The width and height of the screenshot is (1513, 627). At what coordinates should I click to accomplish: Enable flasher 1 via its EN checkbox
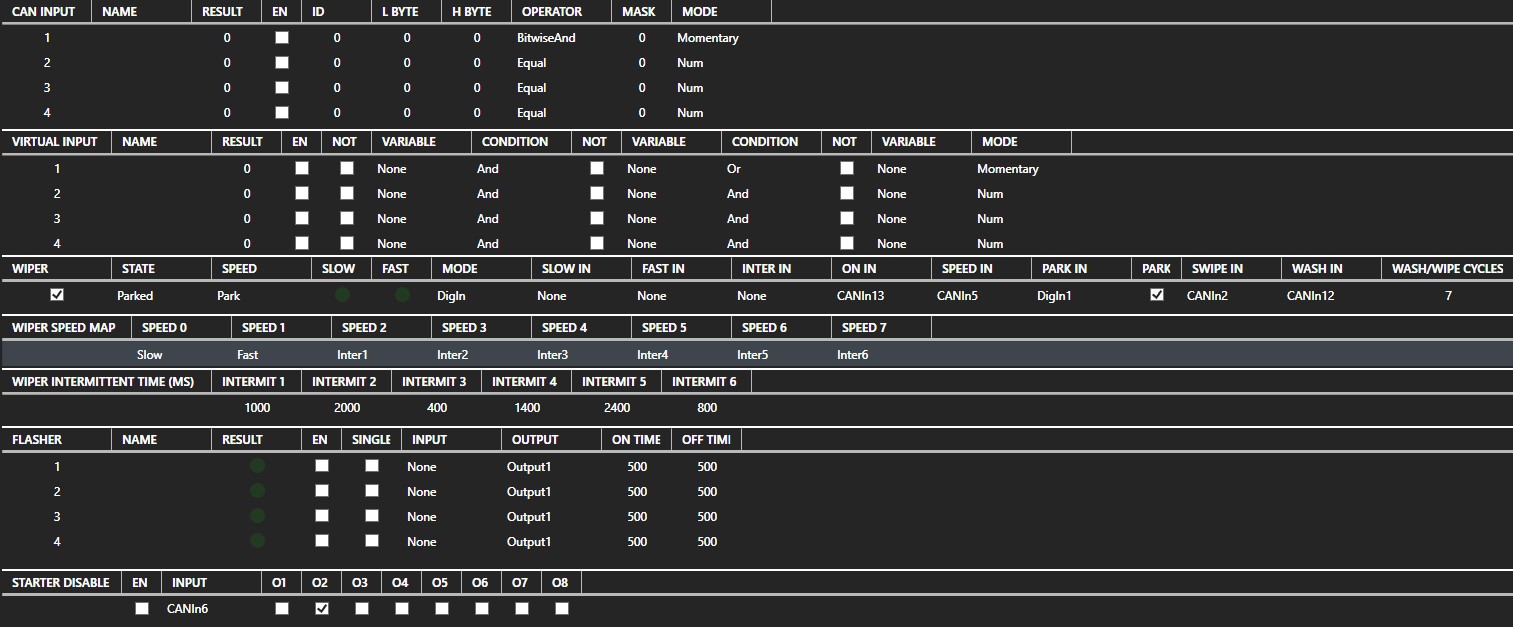322,466
